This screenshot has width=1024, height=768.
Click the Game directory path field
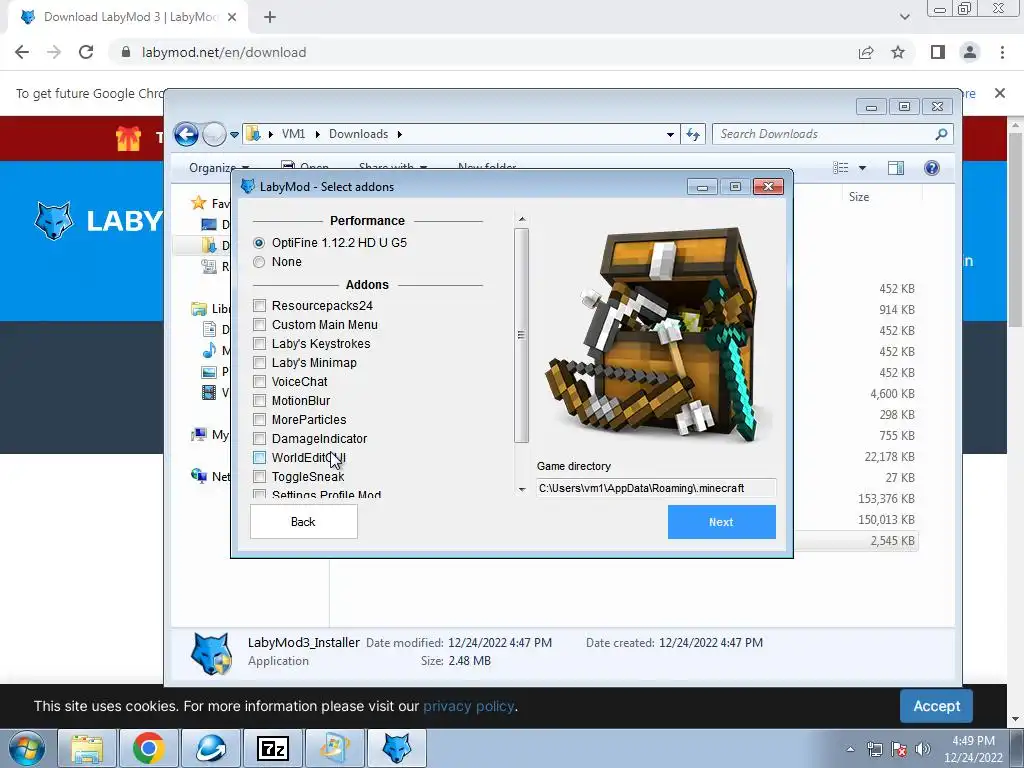pos(656,488)
